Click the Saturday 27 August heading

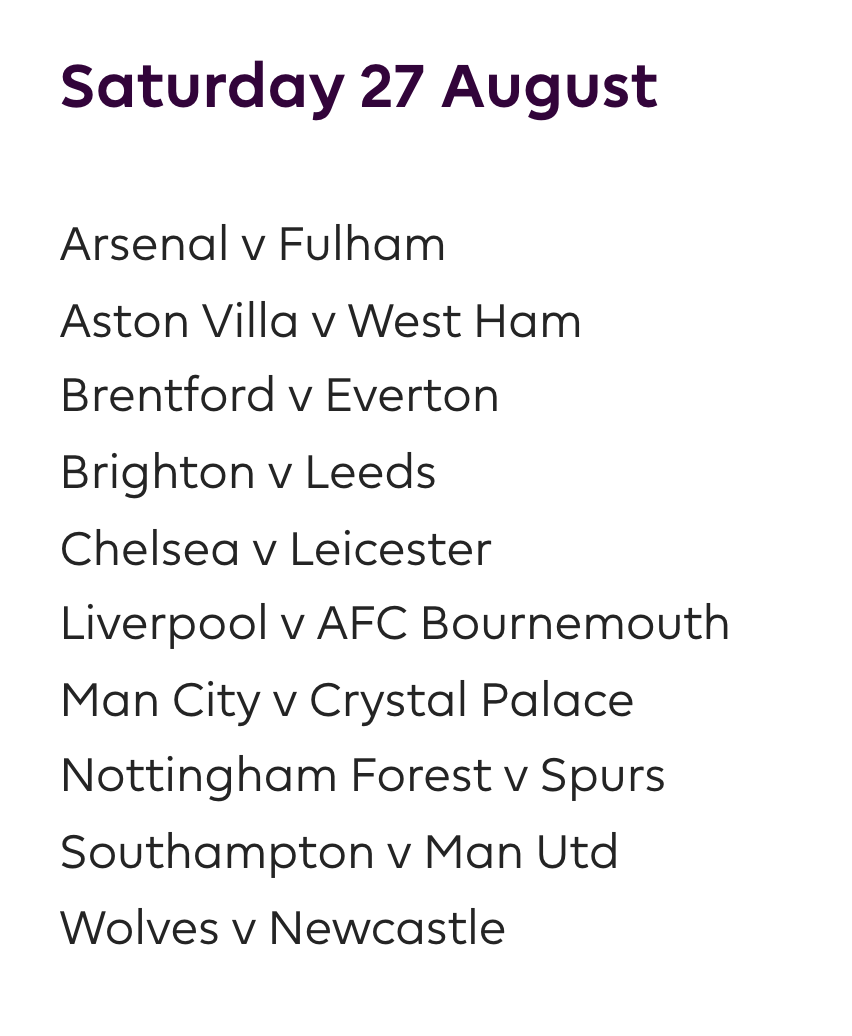tap(359, 87)
